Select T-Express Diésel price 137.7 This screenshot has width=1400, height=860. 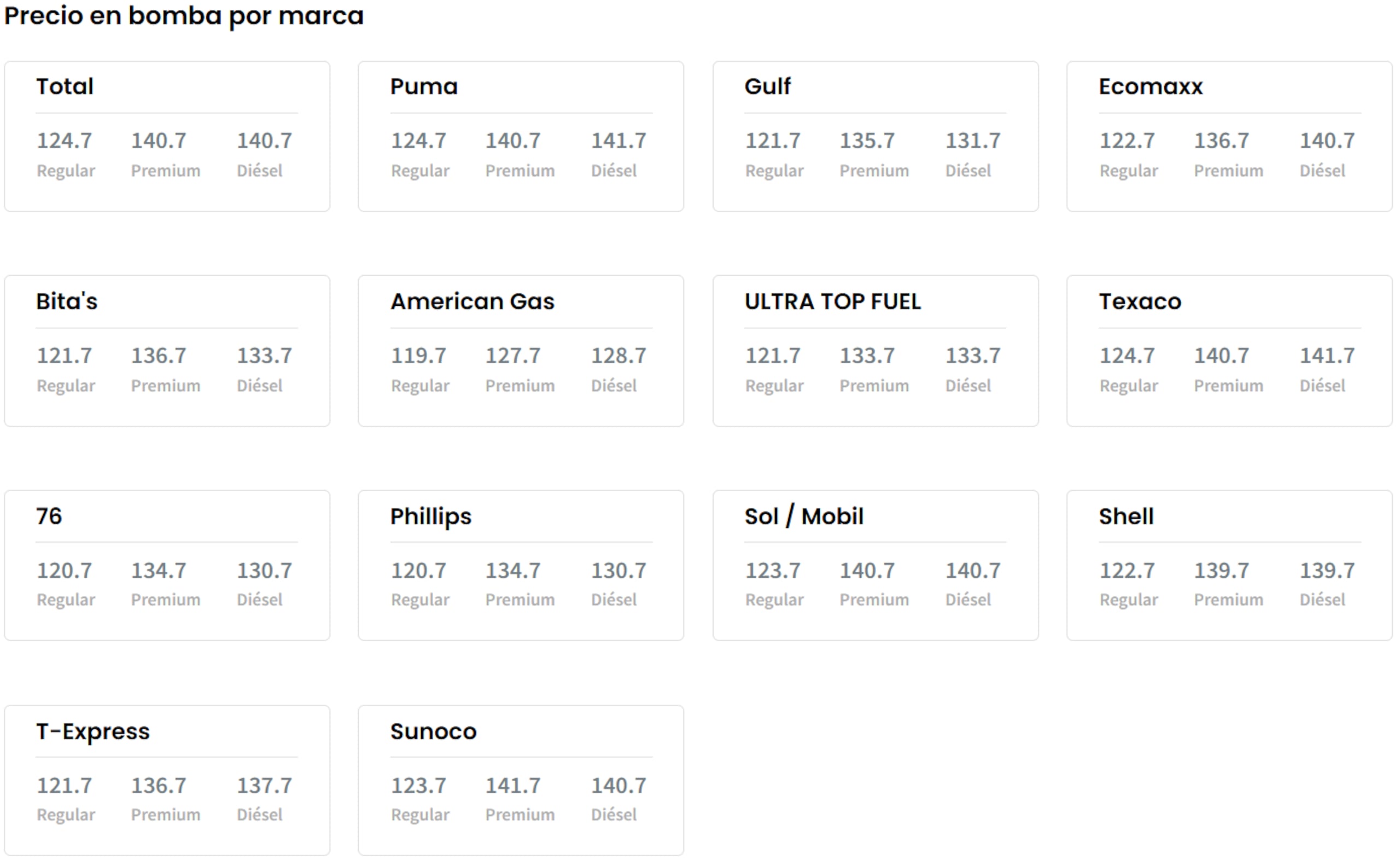(x=265, y=786)
